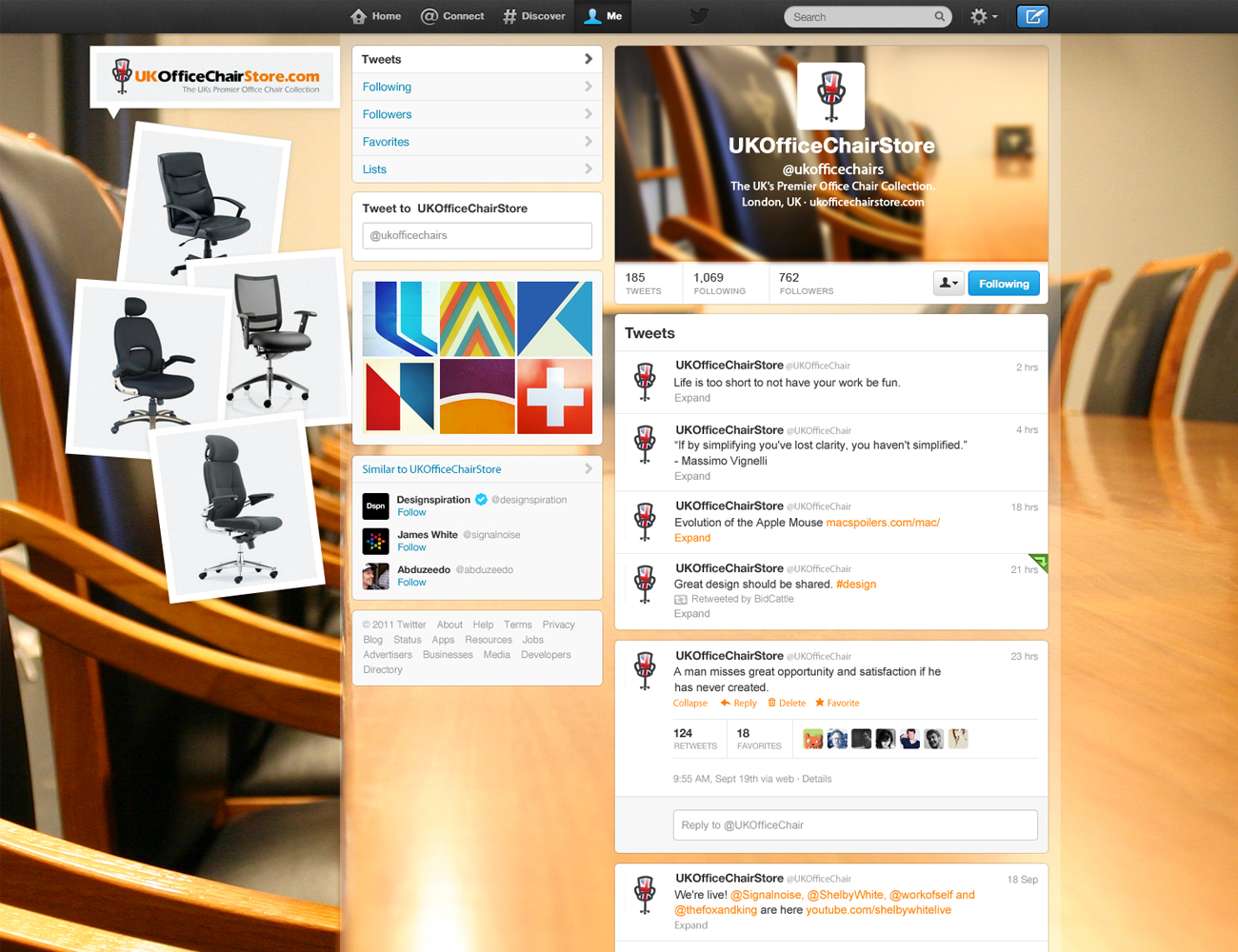Screen dimensions: 1238x952
Task: Click avatar beside Apple Mouse tweet
Action: [646, 521]
